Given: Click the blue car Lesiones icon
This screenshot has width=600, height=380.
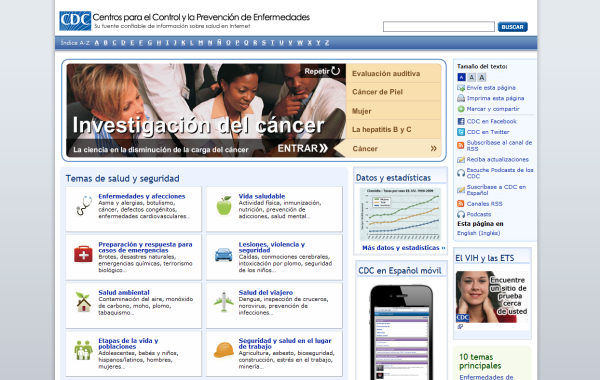Looking at the screenshot, I should (223, 254).
